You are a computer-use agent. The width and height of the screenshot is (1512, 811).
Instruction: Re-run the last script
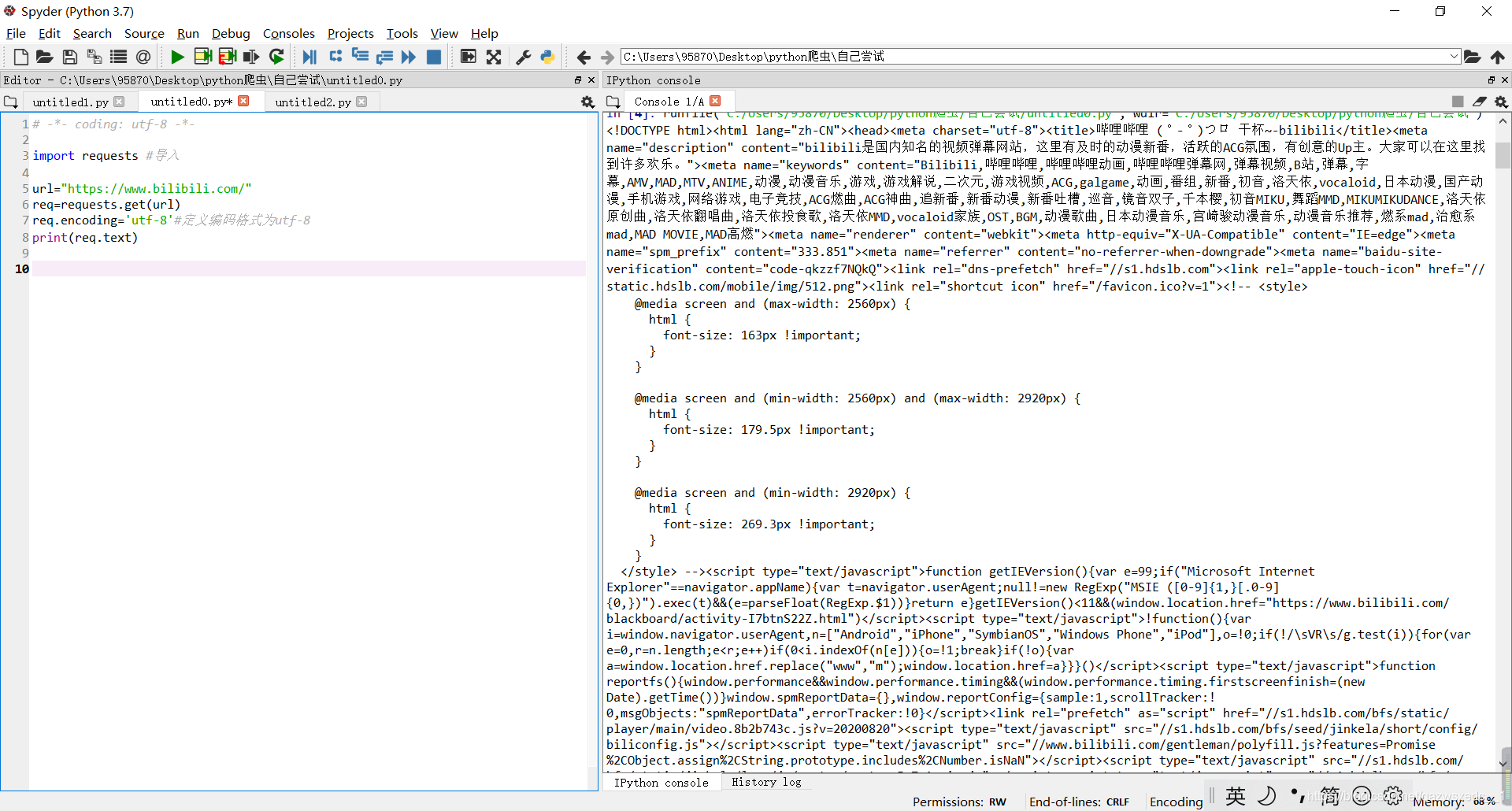[x=276, y=57]
